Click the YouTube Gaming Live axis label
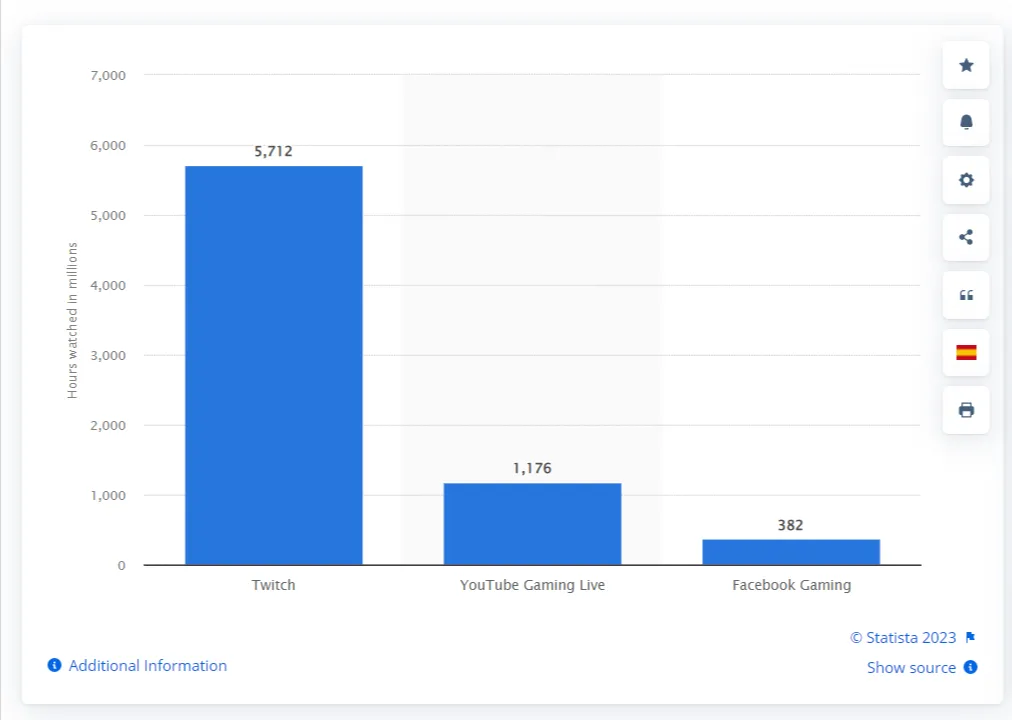1012x720 pixels. (x=532, y=585)
